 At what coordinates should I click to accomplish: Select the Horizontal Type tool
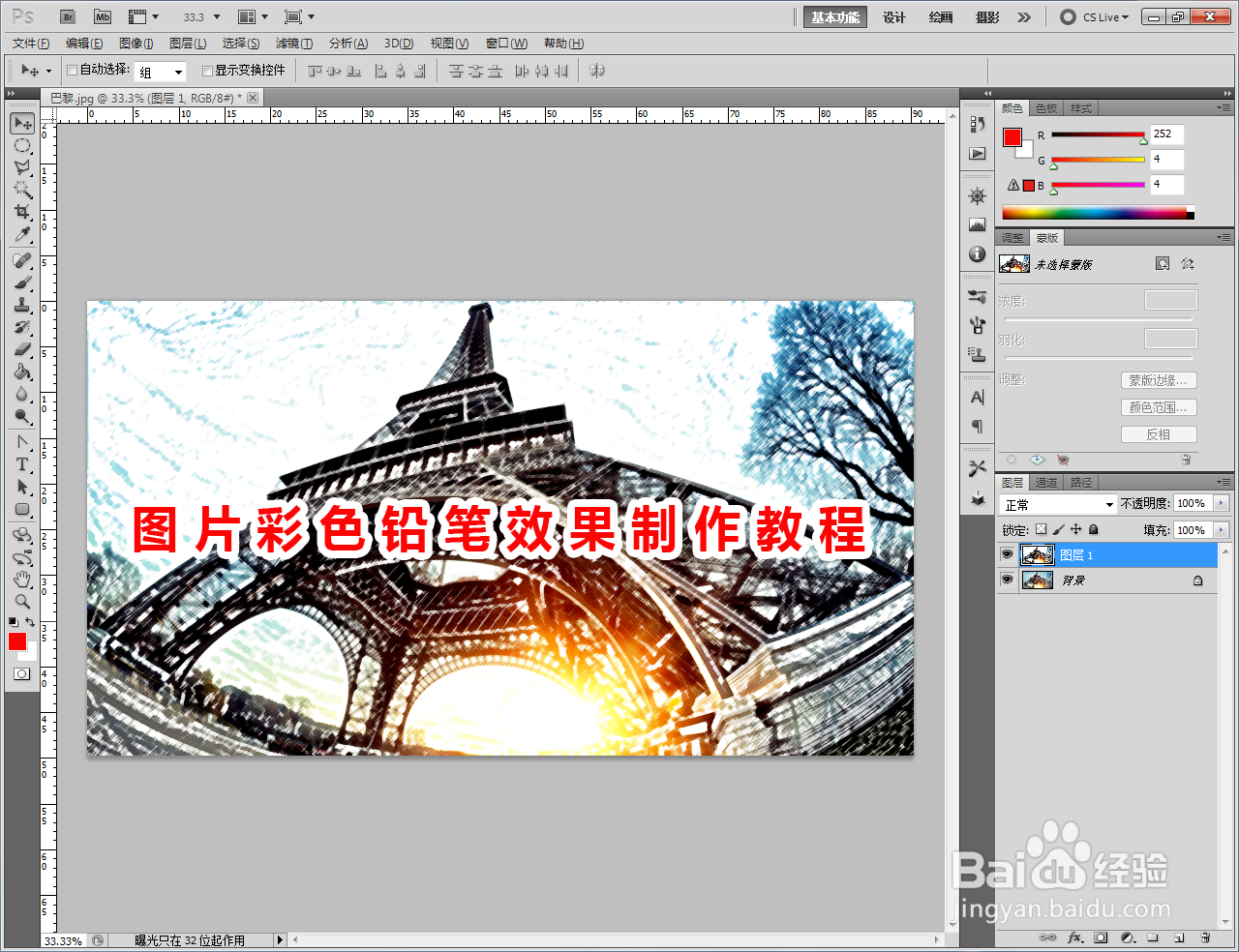[x=21, y=464]
